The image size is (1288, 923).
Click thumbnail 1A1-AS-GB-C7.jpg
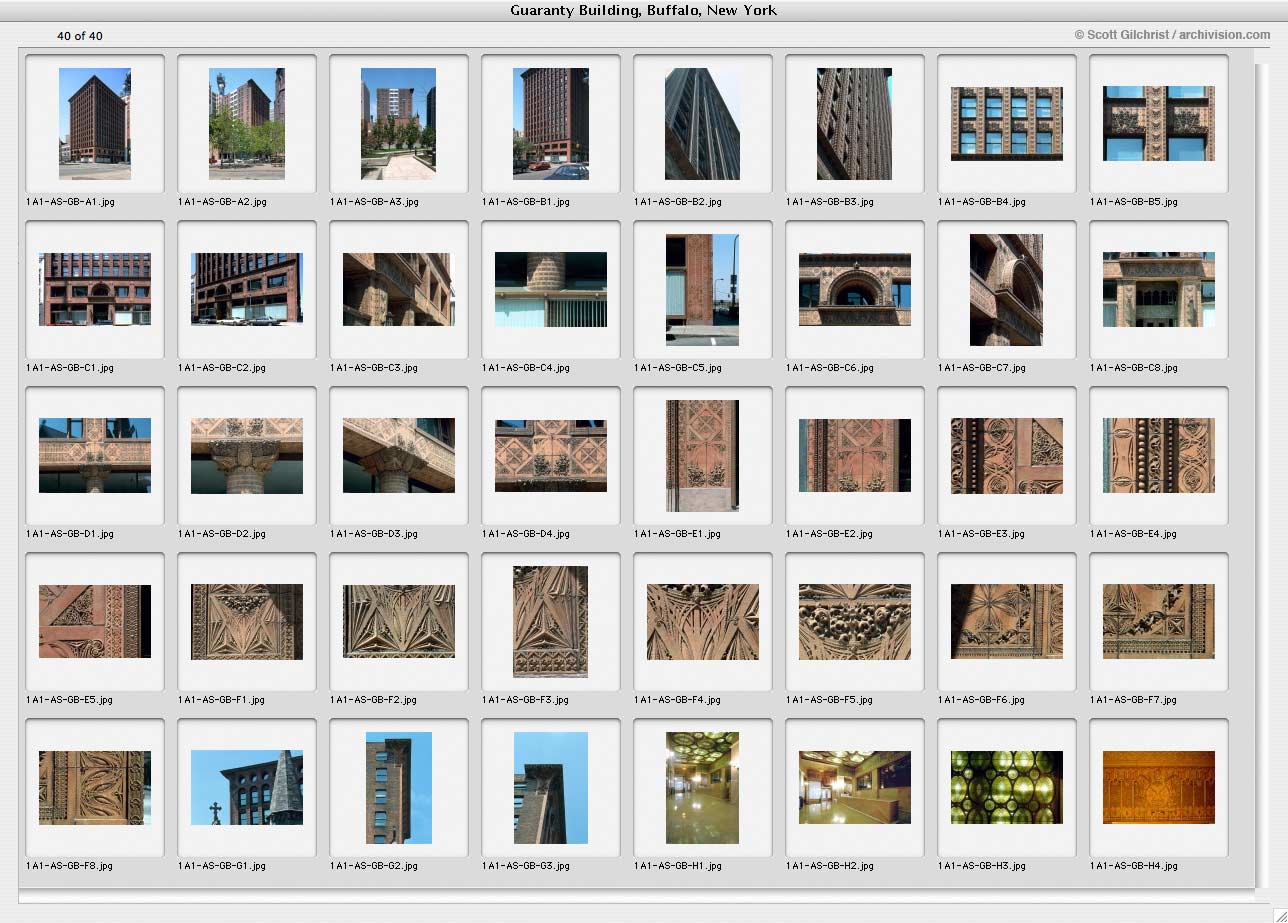pyautogui.click(x=1007, y=290)
